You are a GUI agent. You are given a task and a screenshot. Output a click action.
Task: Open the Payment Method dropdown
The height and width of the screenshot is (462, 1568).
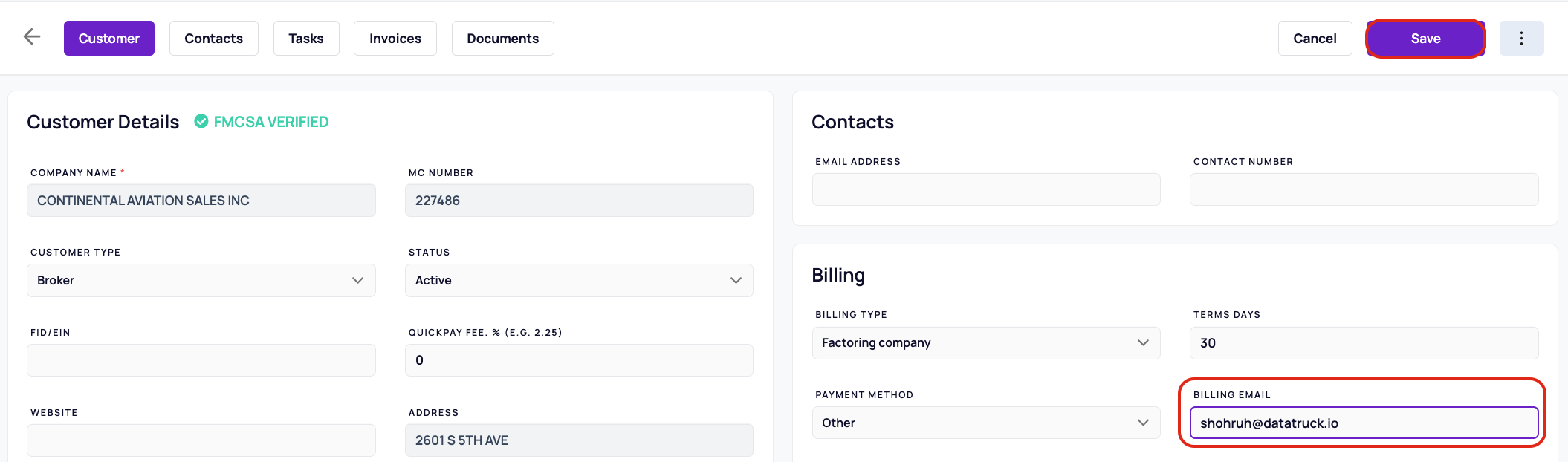(986, 423)
